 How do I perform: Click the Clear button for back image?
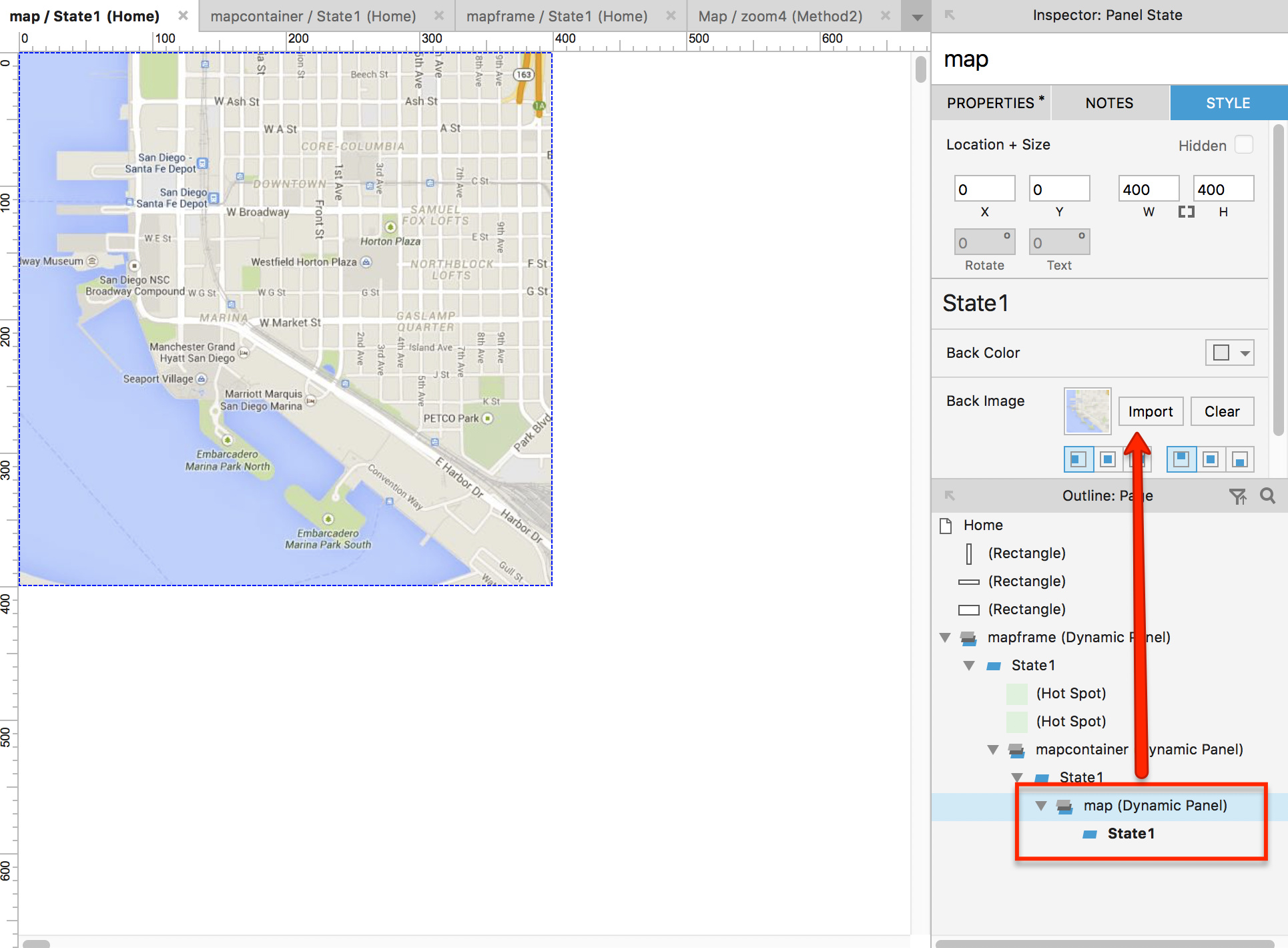click(1222, 411)
